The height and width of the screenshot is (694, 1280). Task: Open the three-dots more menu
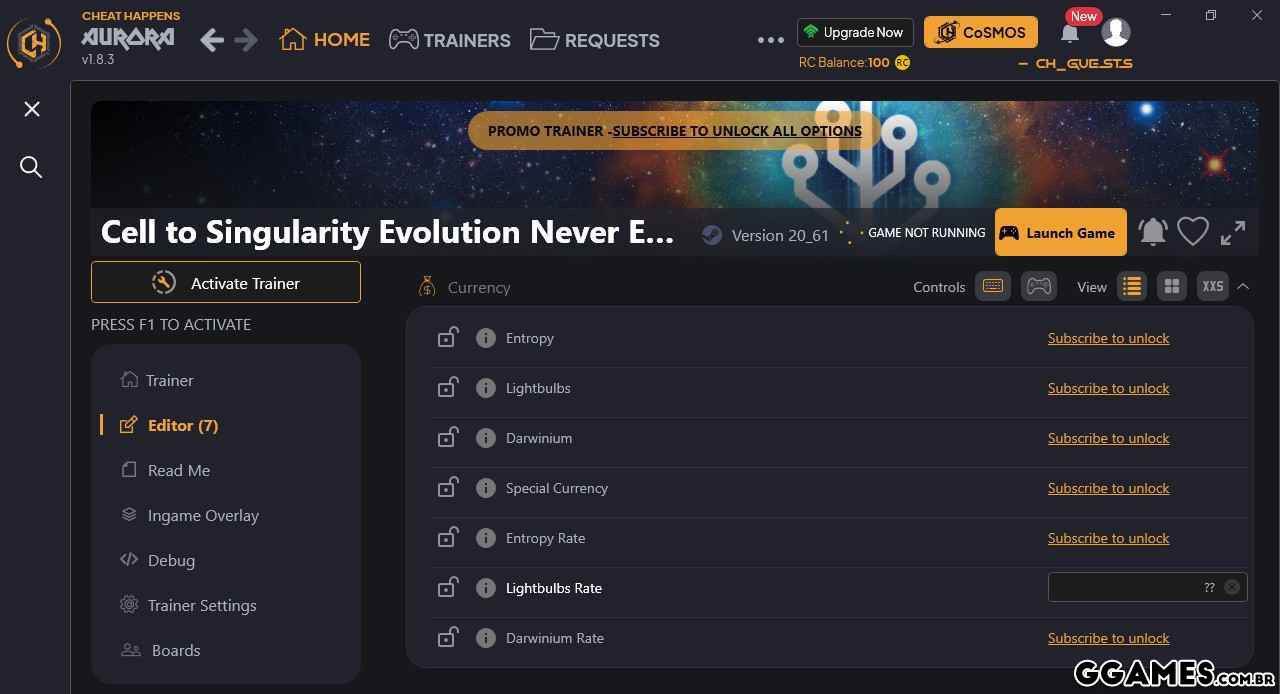(x=771, y=40)
